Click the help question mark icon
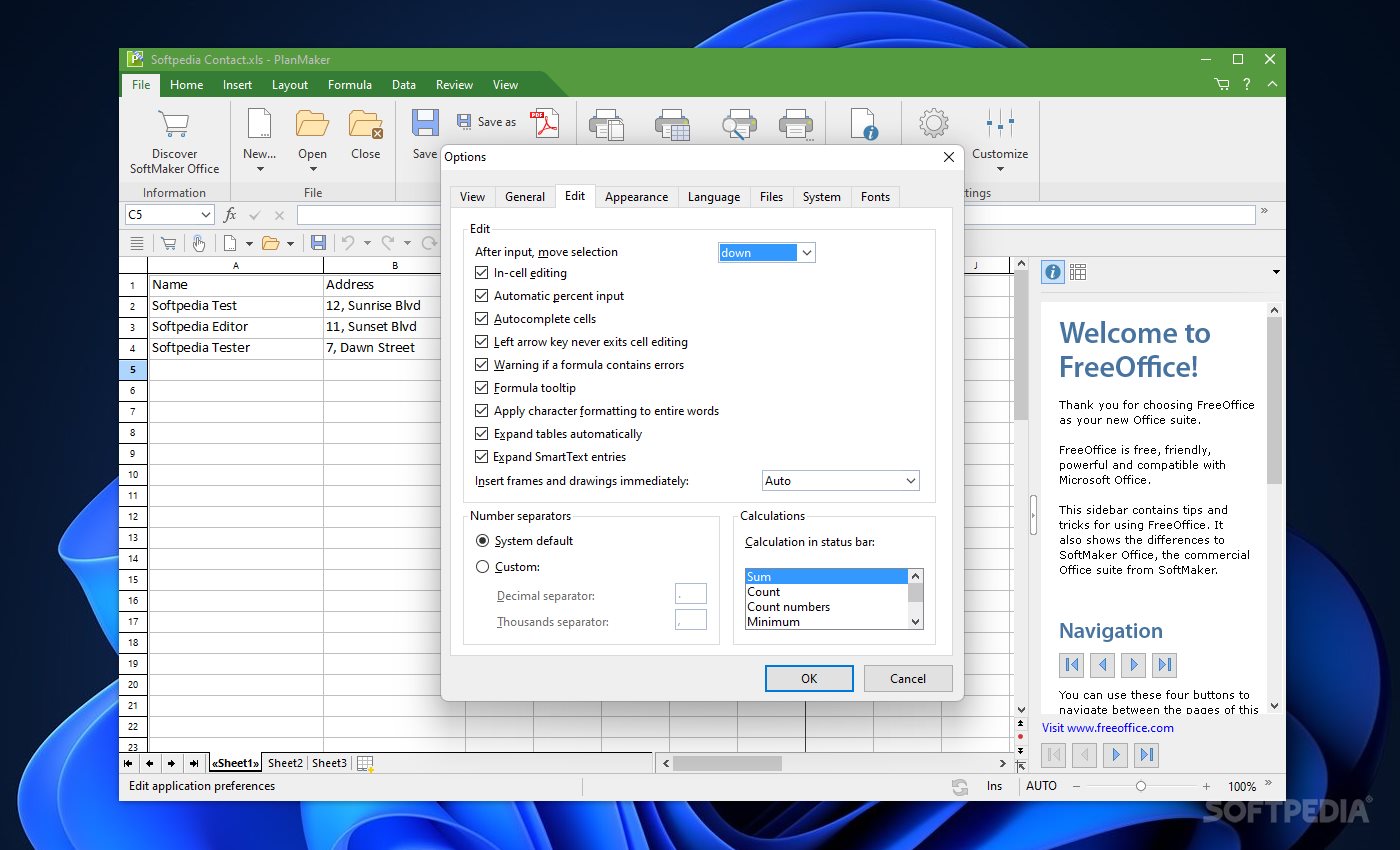The height and width of the screenshot is (850, 1400). click(x=1247, y=85)
